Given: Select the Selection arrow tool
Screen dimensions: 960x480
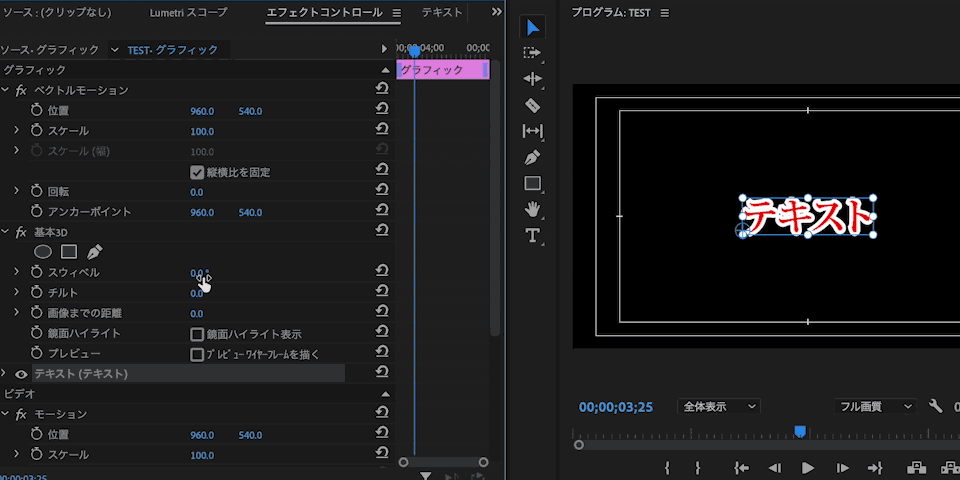Looking at the screenshot, I should pyautogui.click(x=533, y=27).
